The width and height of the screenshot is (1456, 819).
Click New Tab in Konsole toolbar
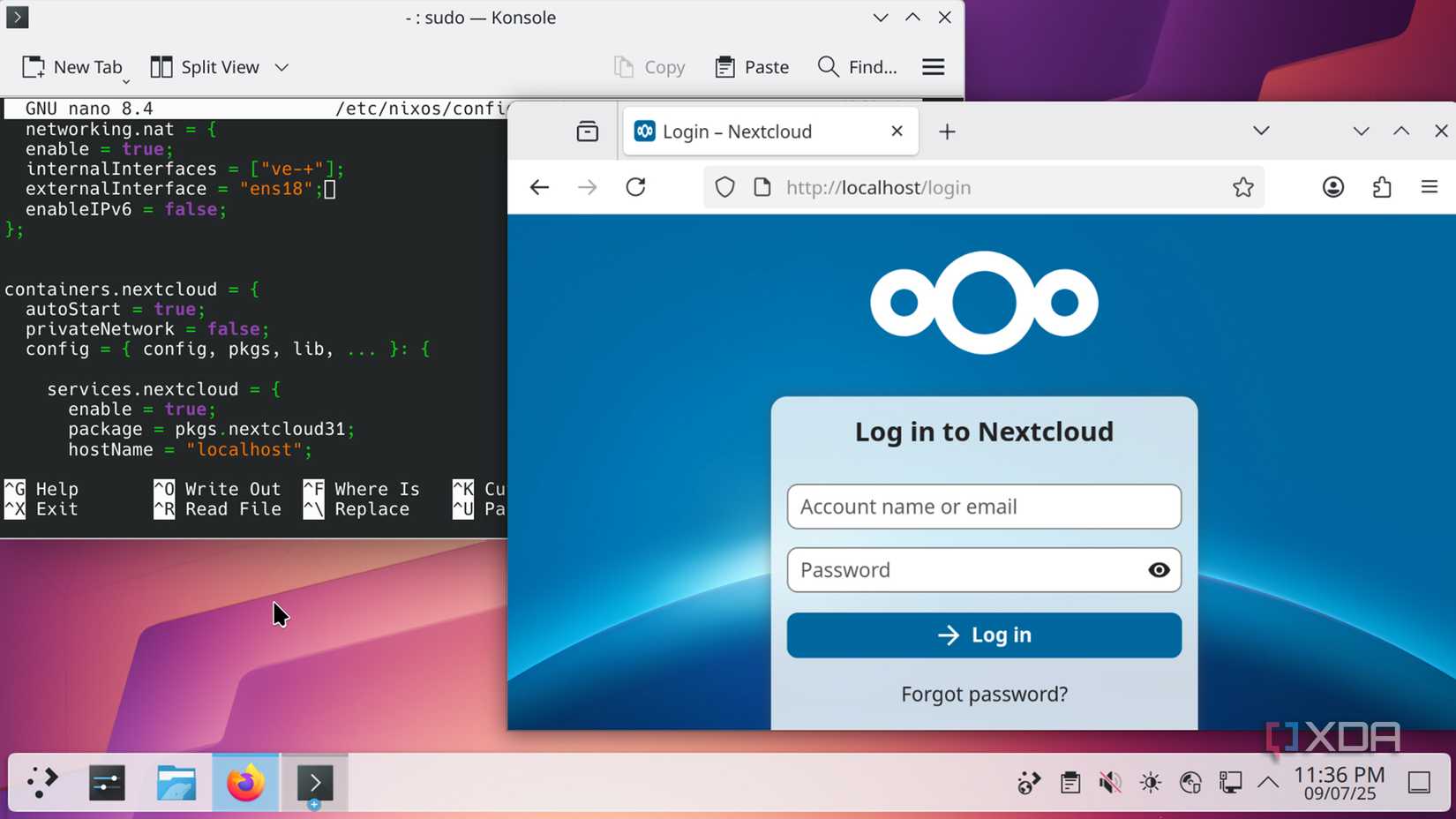[72, 67]
